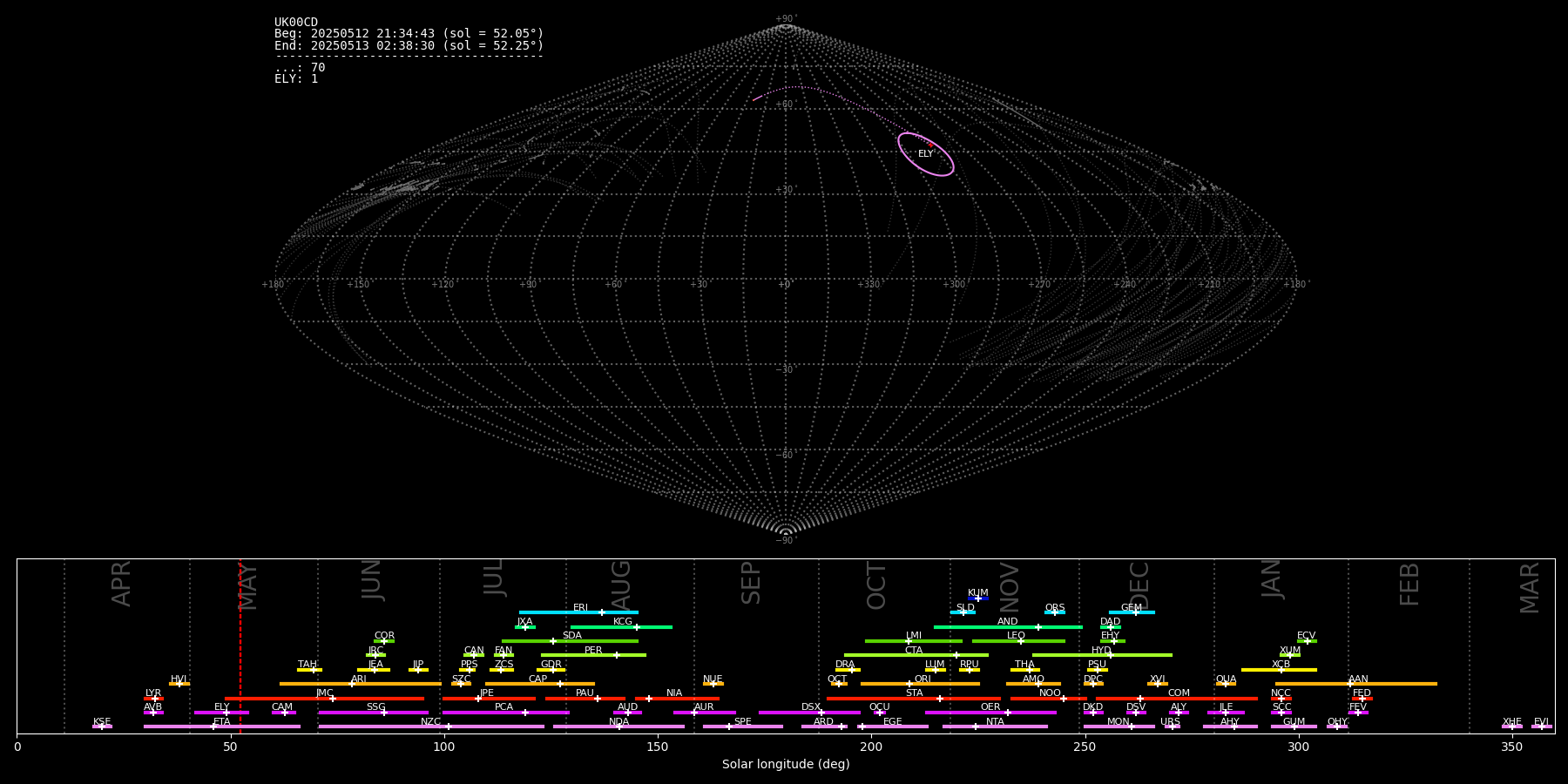Click the 350 tick on solar longitude axis

(x=1511, y=747)
